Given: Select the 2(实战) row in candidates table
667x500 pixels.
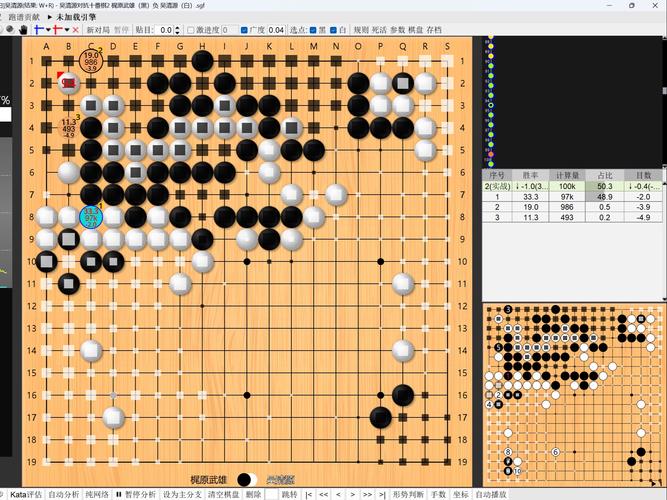Looking at the screenshot, I should tap(572, 186).
